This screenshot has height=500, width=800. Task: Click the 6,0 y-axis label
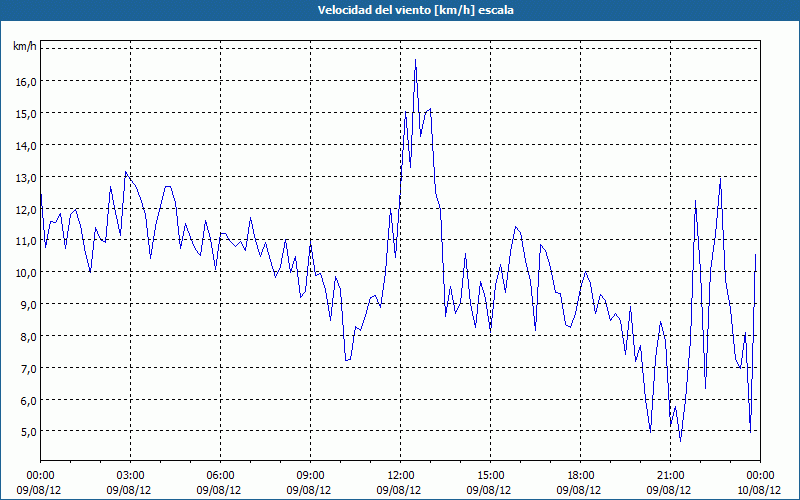[28, 401]
